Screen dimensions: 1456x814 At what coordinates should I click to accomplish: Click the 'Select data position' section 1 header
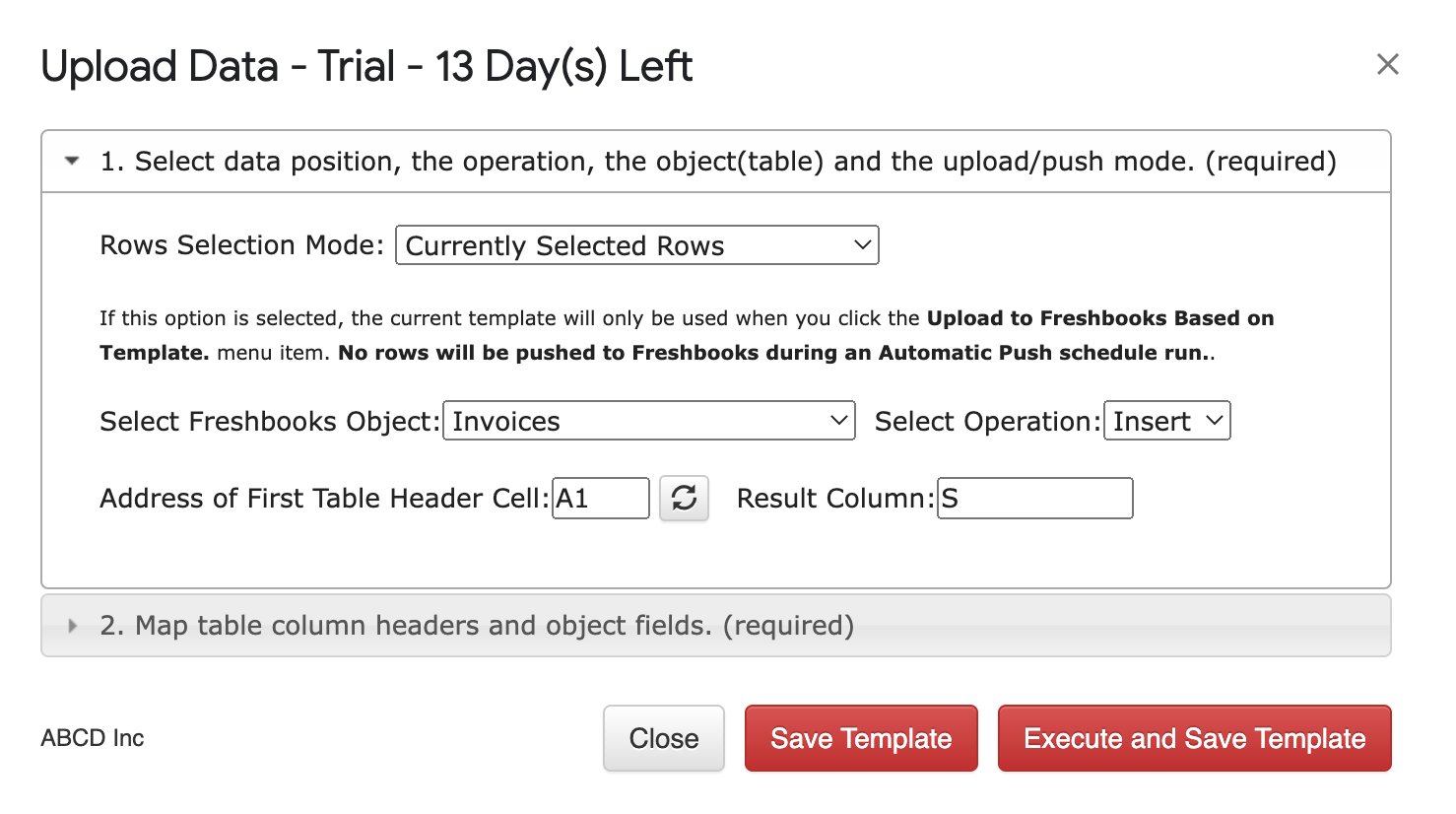tap(716, 162)
